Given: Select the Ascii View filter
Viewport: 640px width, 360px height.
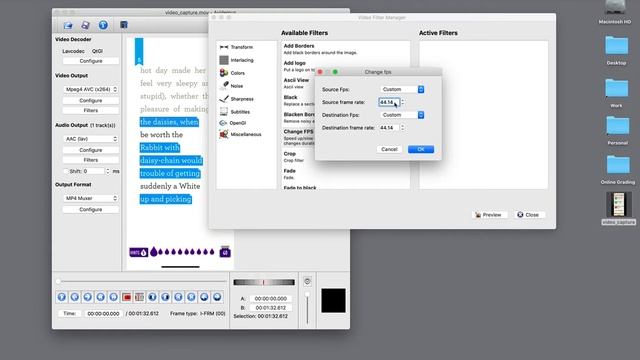Looking at the screenshot, I should point(298,83).
